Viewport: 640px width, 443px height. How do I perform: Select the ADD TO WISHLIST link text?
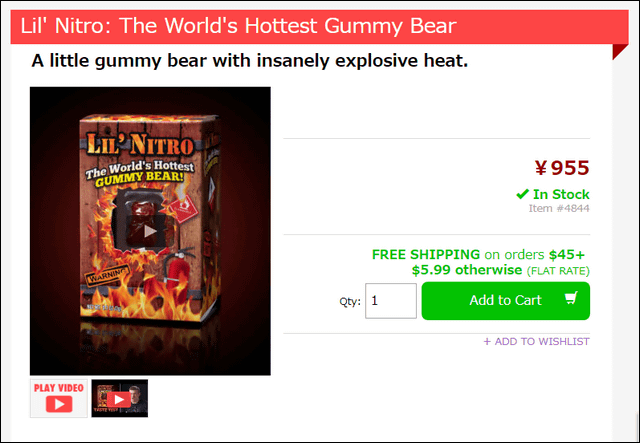coord(542,342)
